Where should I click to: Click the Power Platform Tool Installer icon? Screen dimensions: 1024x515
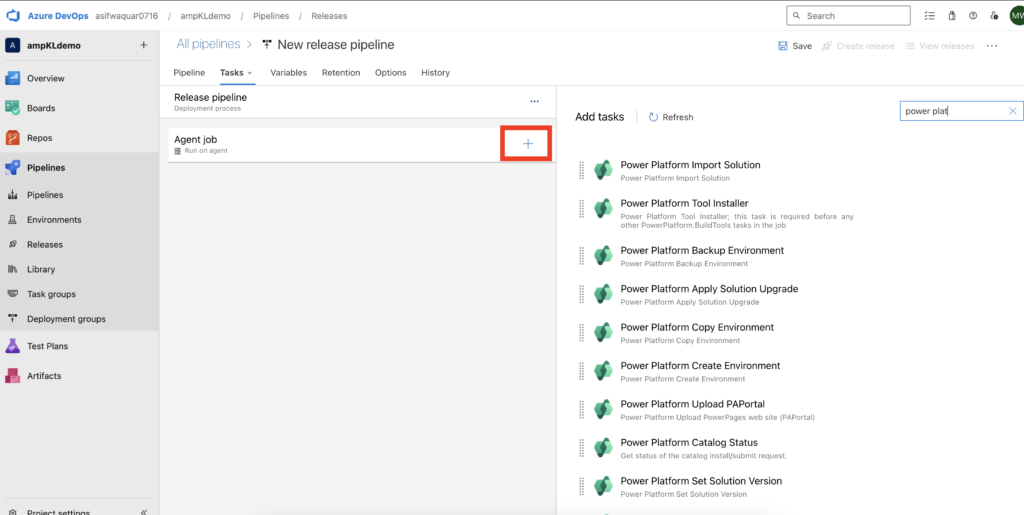pyautogui.click(x=603, y=209)
